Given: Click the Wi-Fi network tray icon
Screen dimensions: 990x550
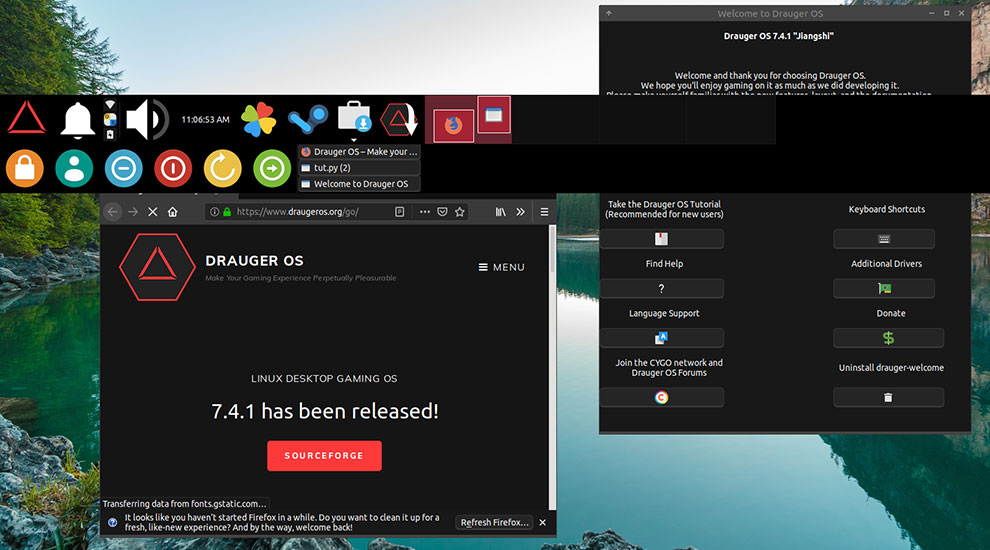Looking at the screenshot, I should (x=110, y=104).
